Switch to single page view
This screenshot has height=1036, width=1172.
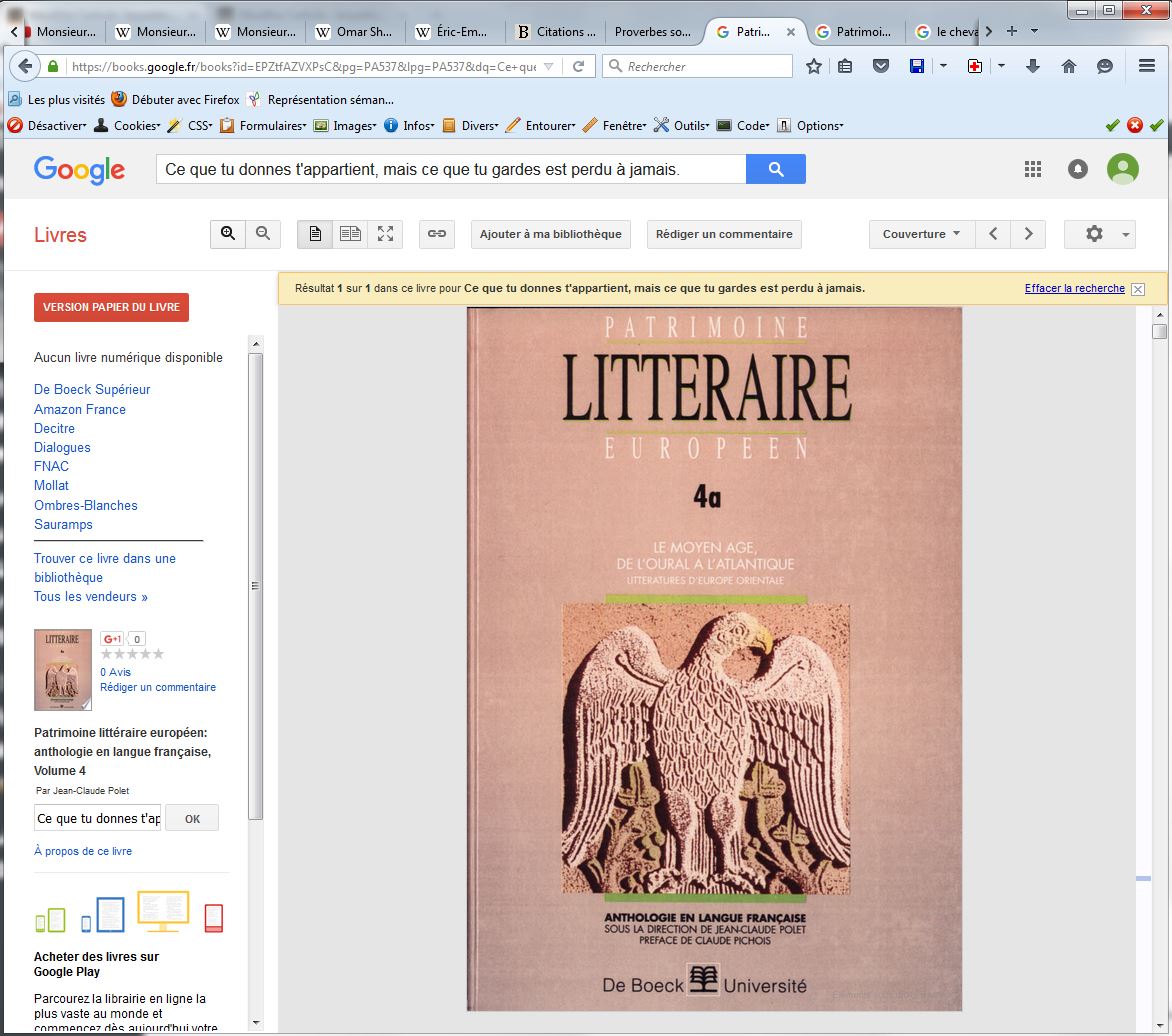click(315, 234)
